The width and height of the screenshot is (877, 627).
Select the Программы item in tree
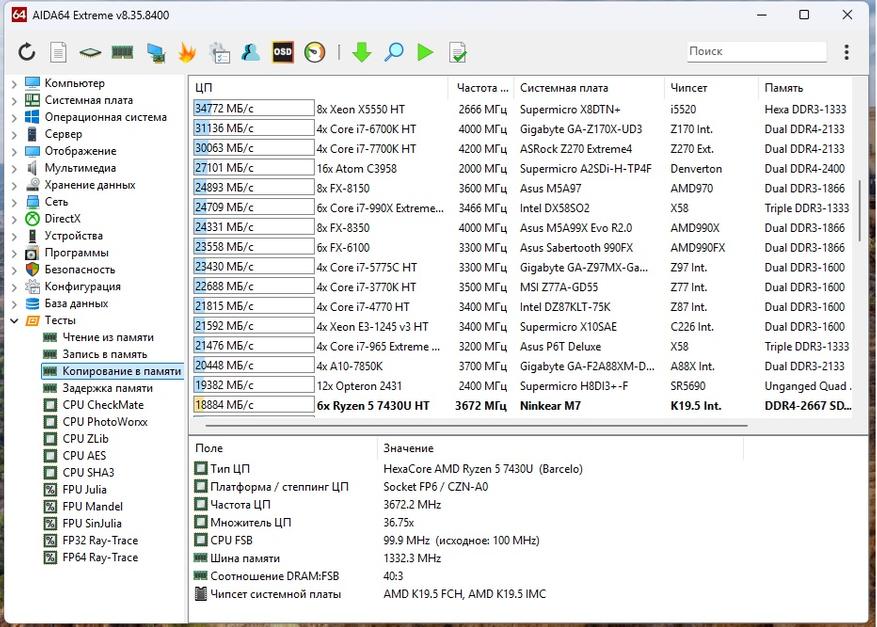click(x=76, y=253)
